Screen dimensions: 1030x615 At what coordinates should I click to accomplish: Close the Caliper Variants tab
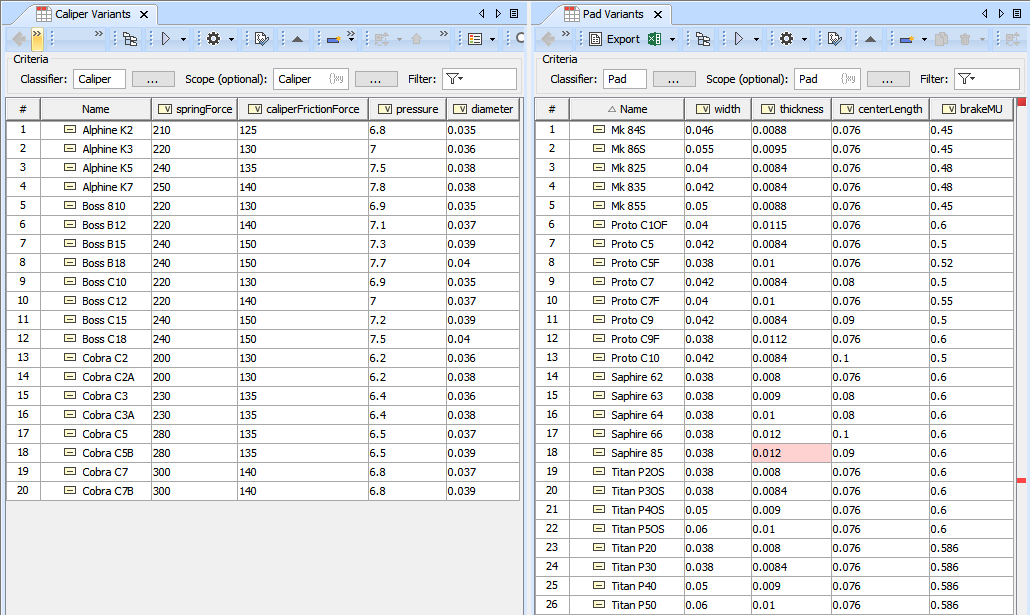click(144, 15)
